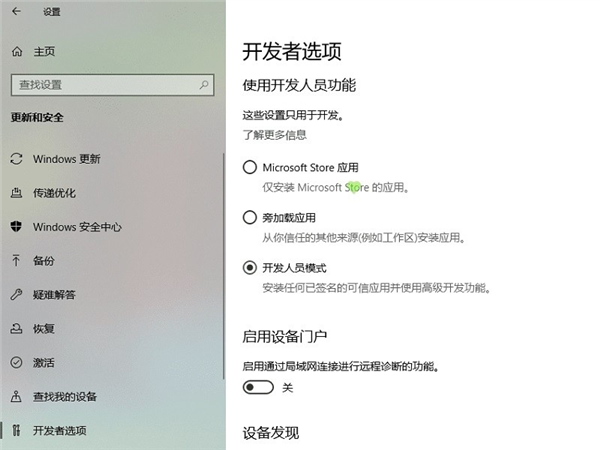This screenshot has height=450, width=600.
Task: Select the 旁加载应用 radio button
Action: pyautogui.click(x=250, y=217)
